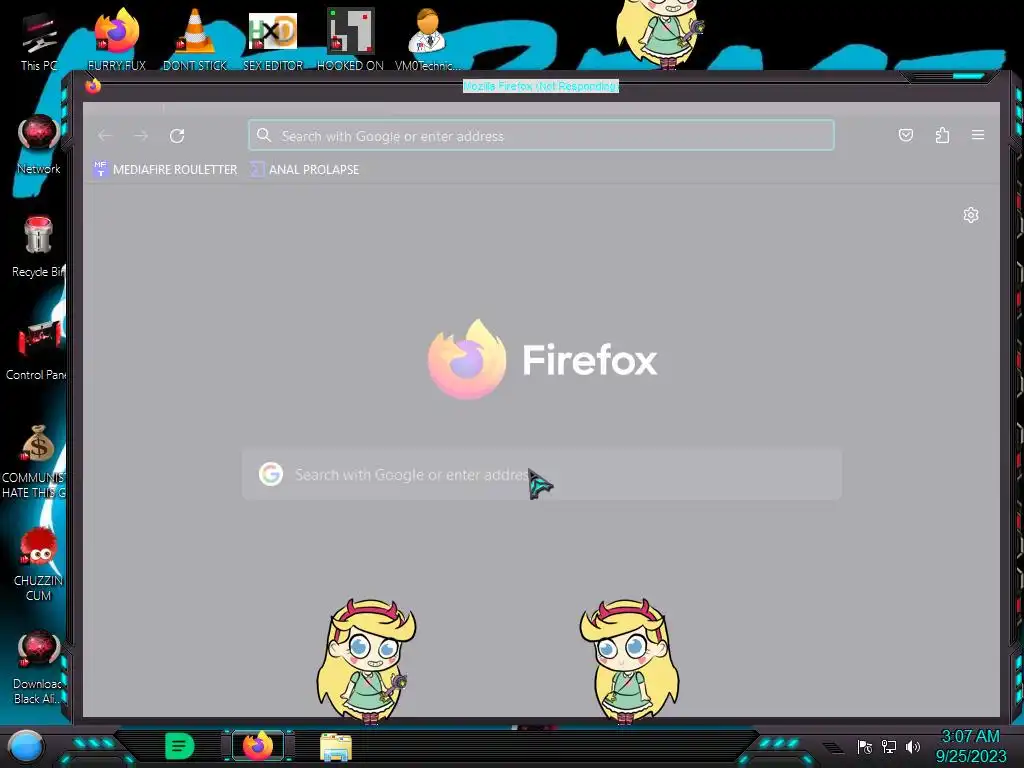
Task: Open the VLC cone desktop shortcut
Action: click(x=195, y=39)
